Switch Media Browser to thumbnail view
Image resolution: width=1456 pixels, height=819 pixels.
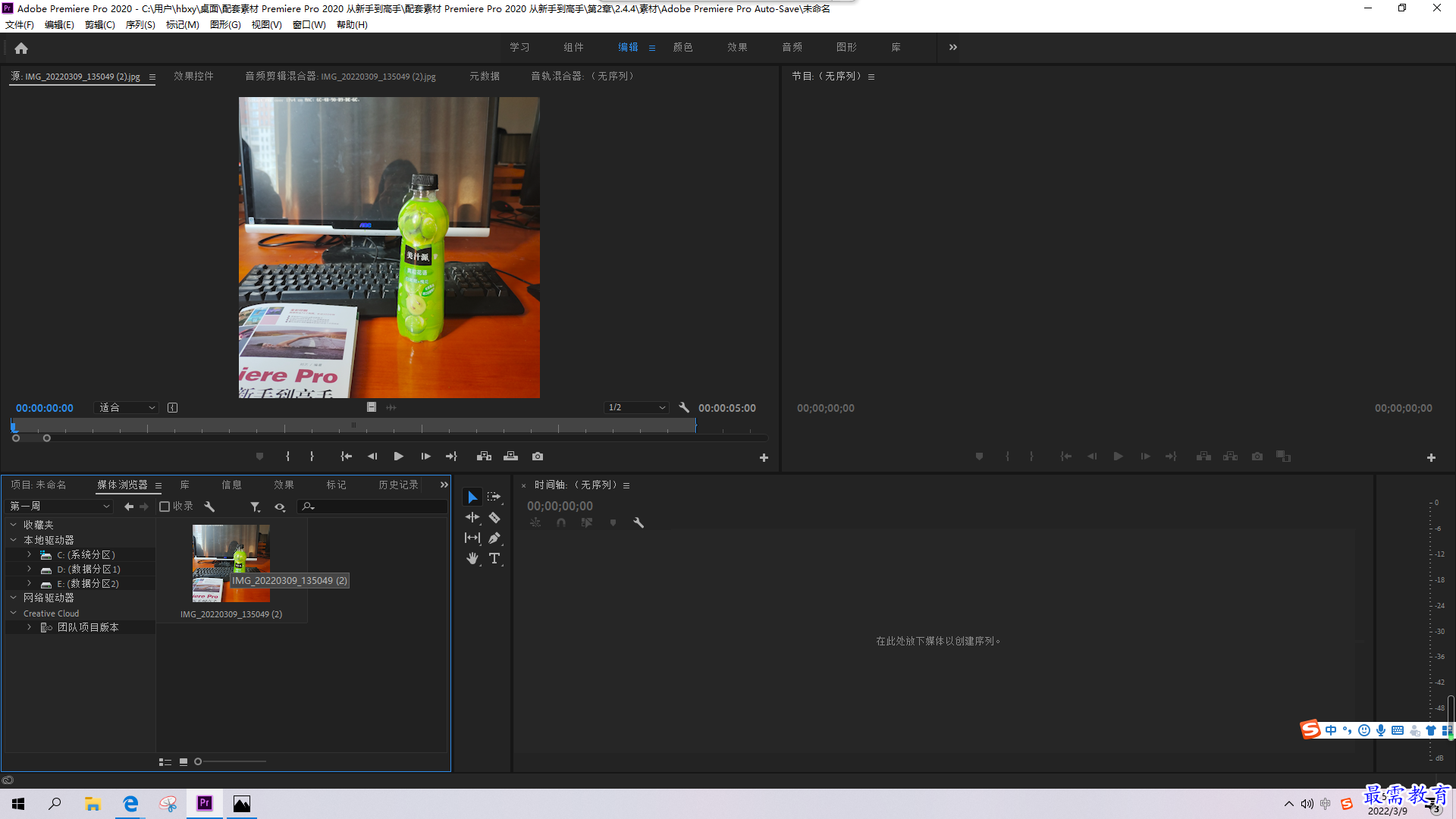184,762
